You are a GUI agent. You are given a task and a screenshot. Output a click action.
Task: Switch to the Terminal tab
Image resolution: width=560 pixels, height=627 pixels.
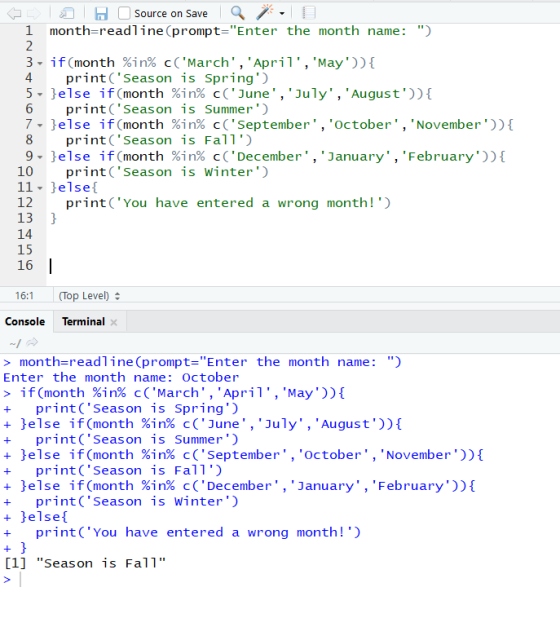pyautogui.click(x=83, y=321)
